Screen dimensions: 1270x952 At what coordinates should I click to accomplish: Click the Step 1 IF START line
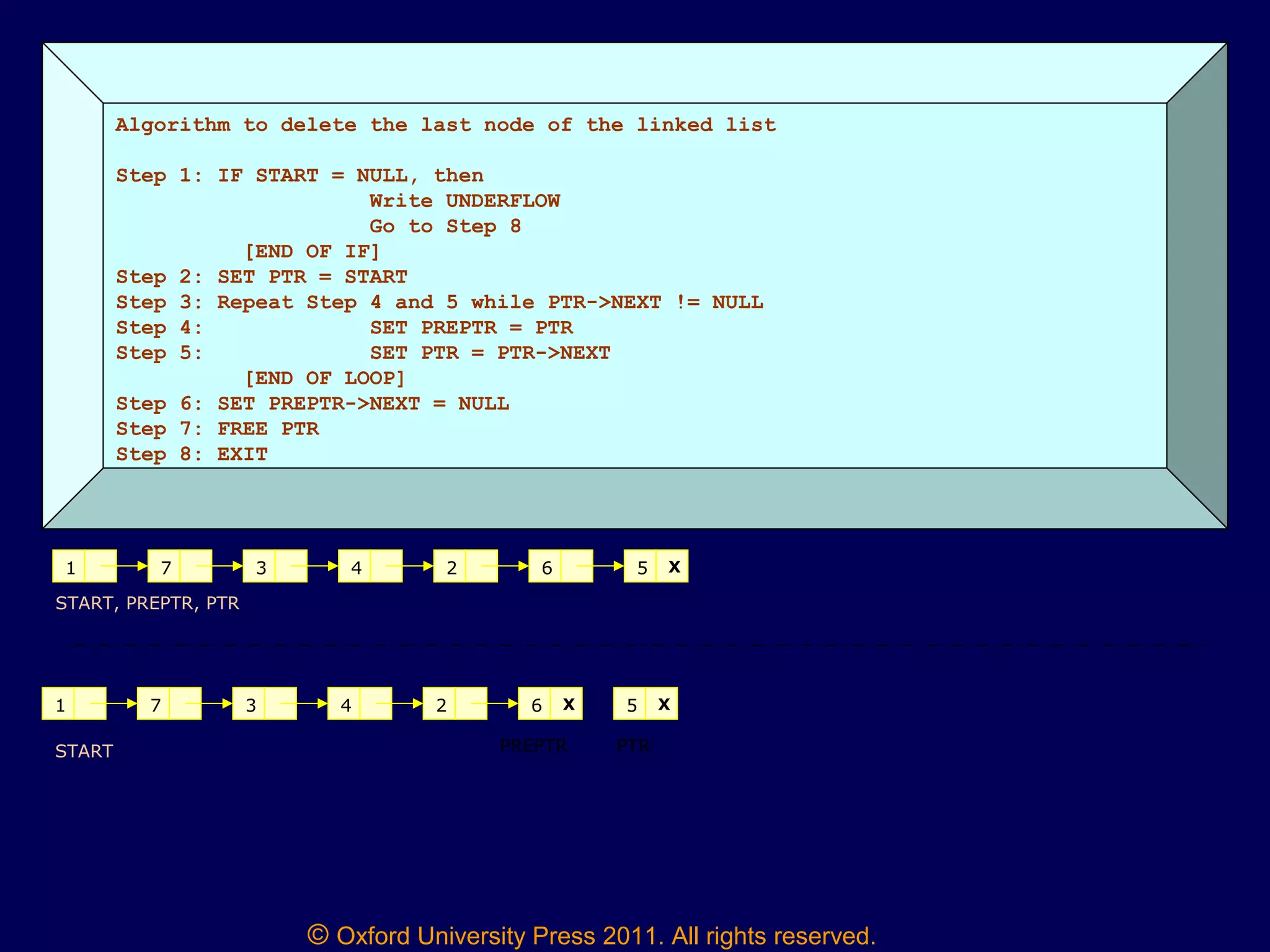point(300,176)
